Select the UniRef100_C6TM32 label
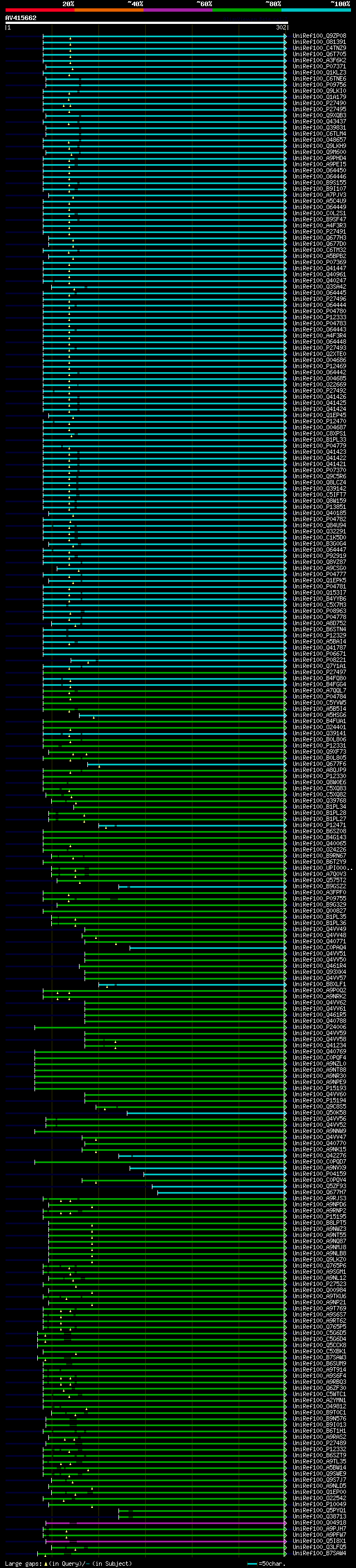 tap(319, 250)
